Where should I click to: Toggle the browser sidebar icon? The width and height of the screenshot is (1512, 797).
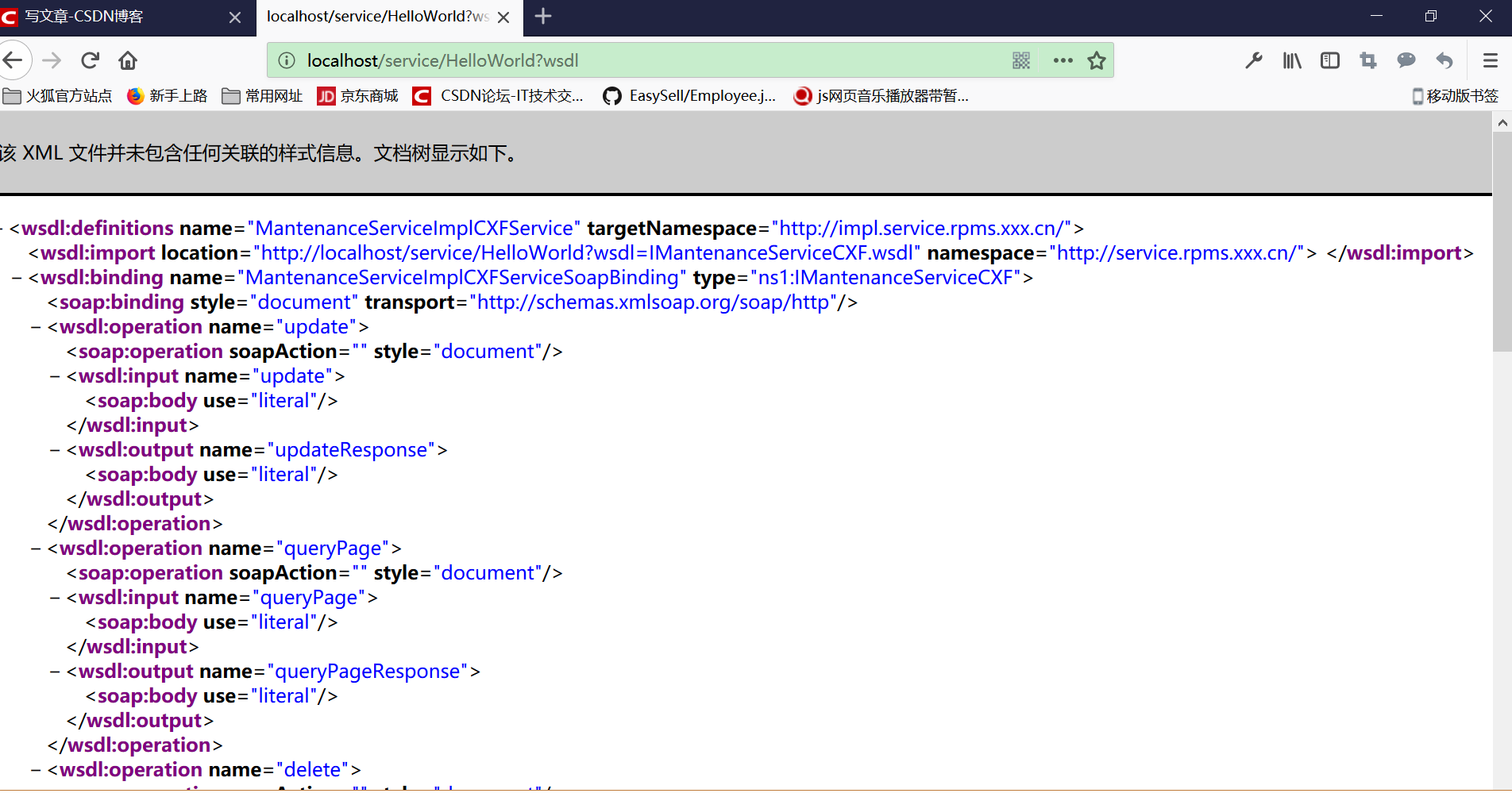coord(1329,60)
